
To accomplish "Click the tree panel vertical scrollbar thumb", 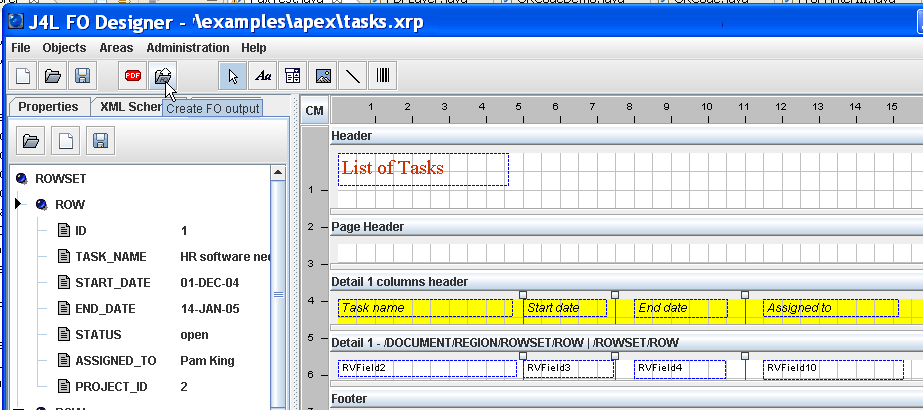I will coord(278,294).
